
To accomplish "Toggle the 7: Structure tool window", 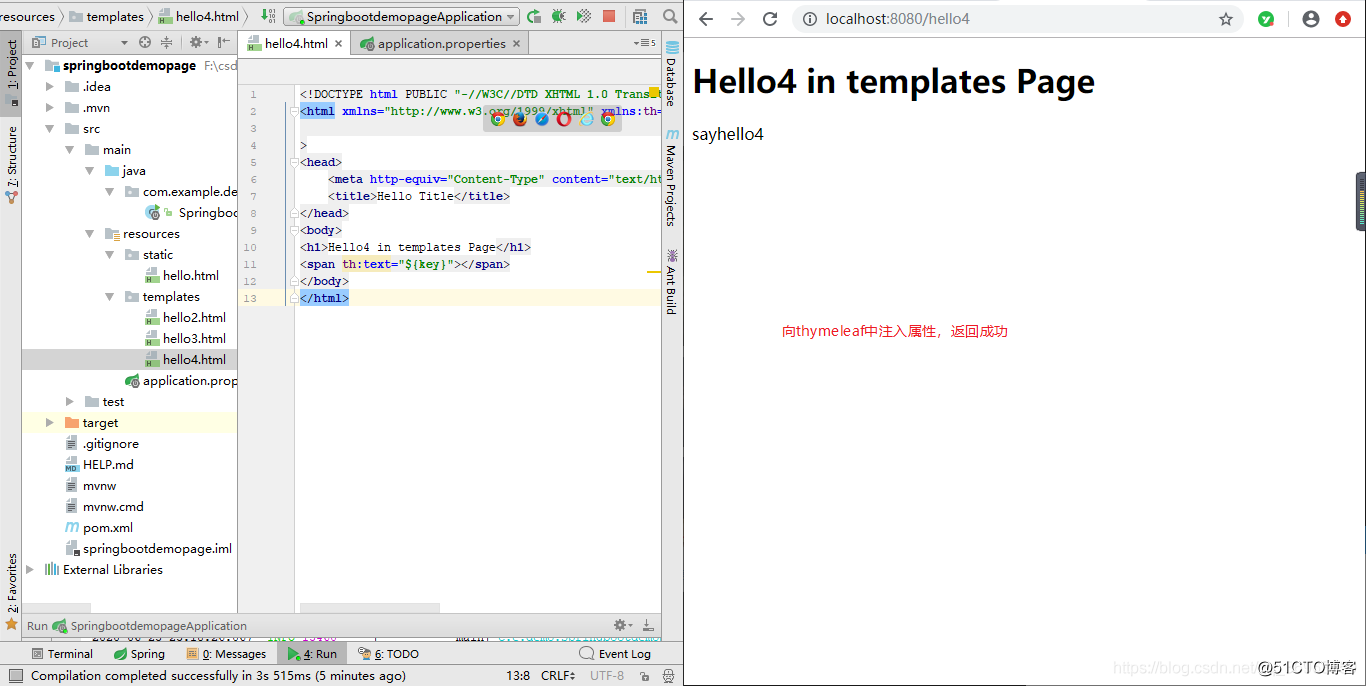I will tap(11, 165).
